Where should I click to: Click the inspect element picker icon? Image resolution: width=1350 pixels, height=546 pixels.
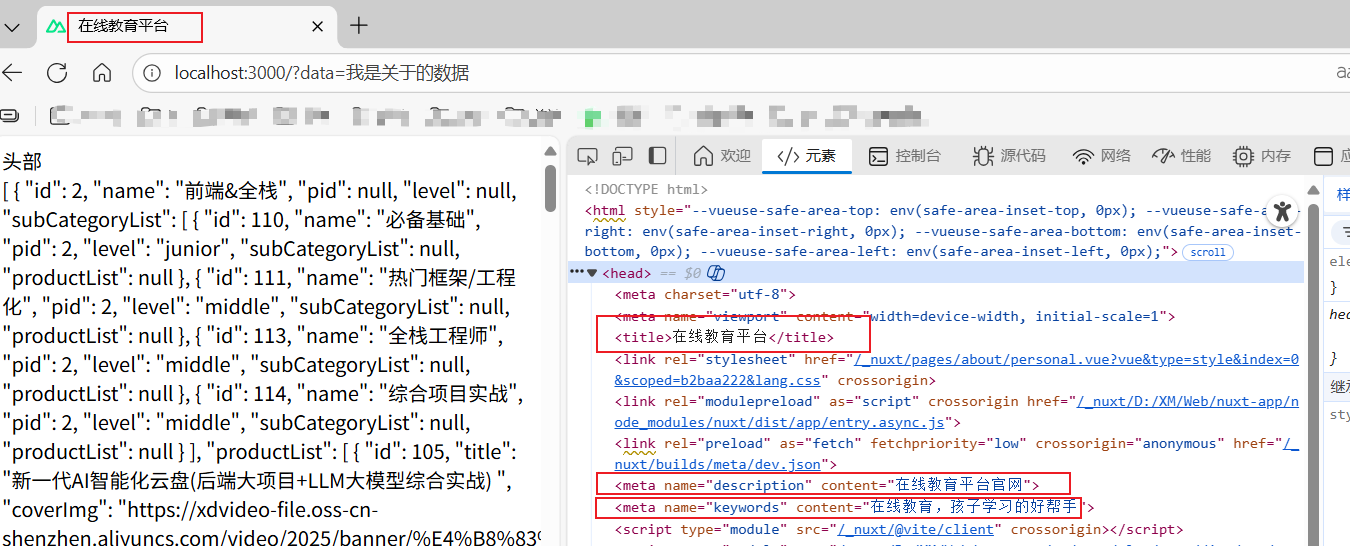coord(588,156)
